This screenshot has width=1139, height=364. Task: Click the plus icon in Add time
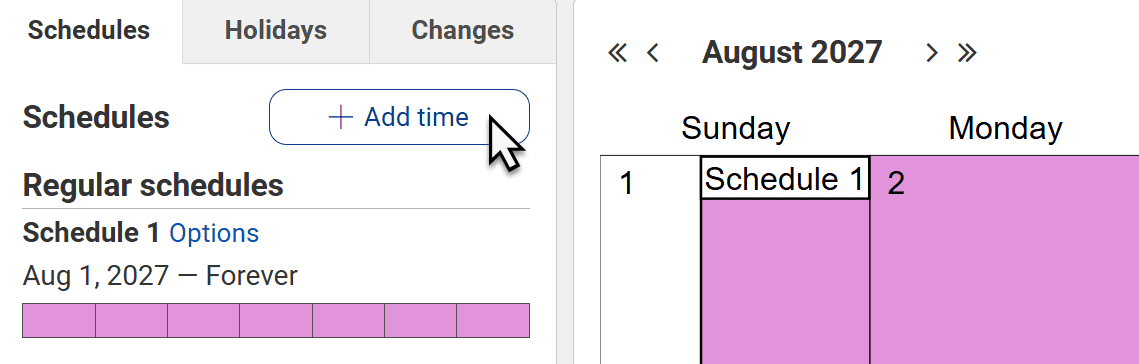(x=341, y=117)
